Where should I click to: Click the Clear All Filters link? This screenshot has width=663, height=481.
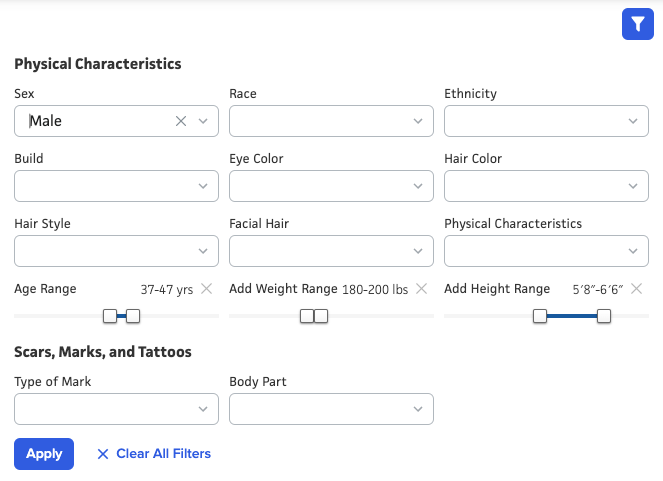point(163,454)
